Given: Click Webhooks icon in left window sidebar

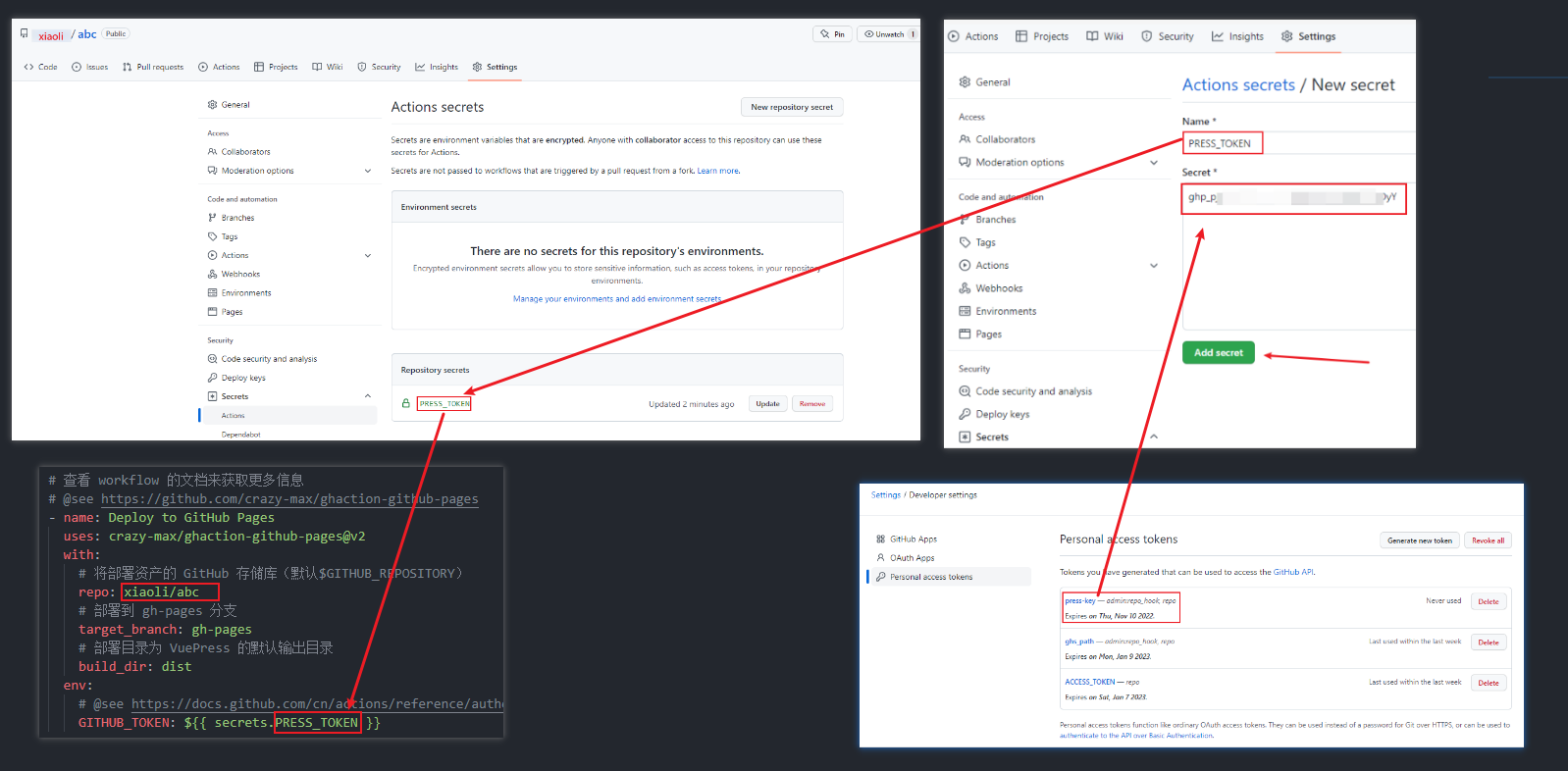Looking at the screenshot, I should 212,274.
